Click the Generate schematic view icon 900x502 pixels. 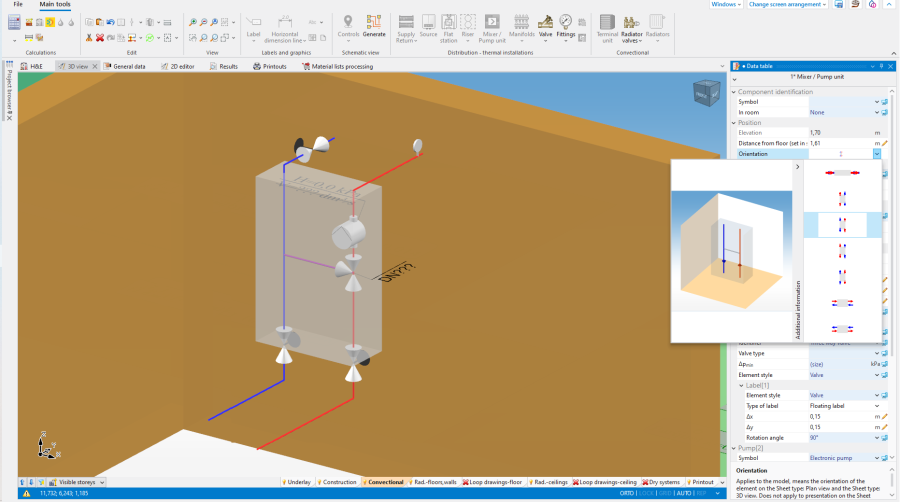click(374, 26)
